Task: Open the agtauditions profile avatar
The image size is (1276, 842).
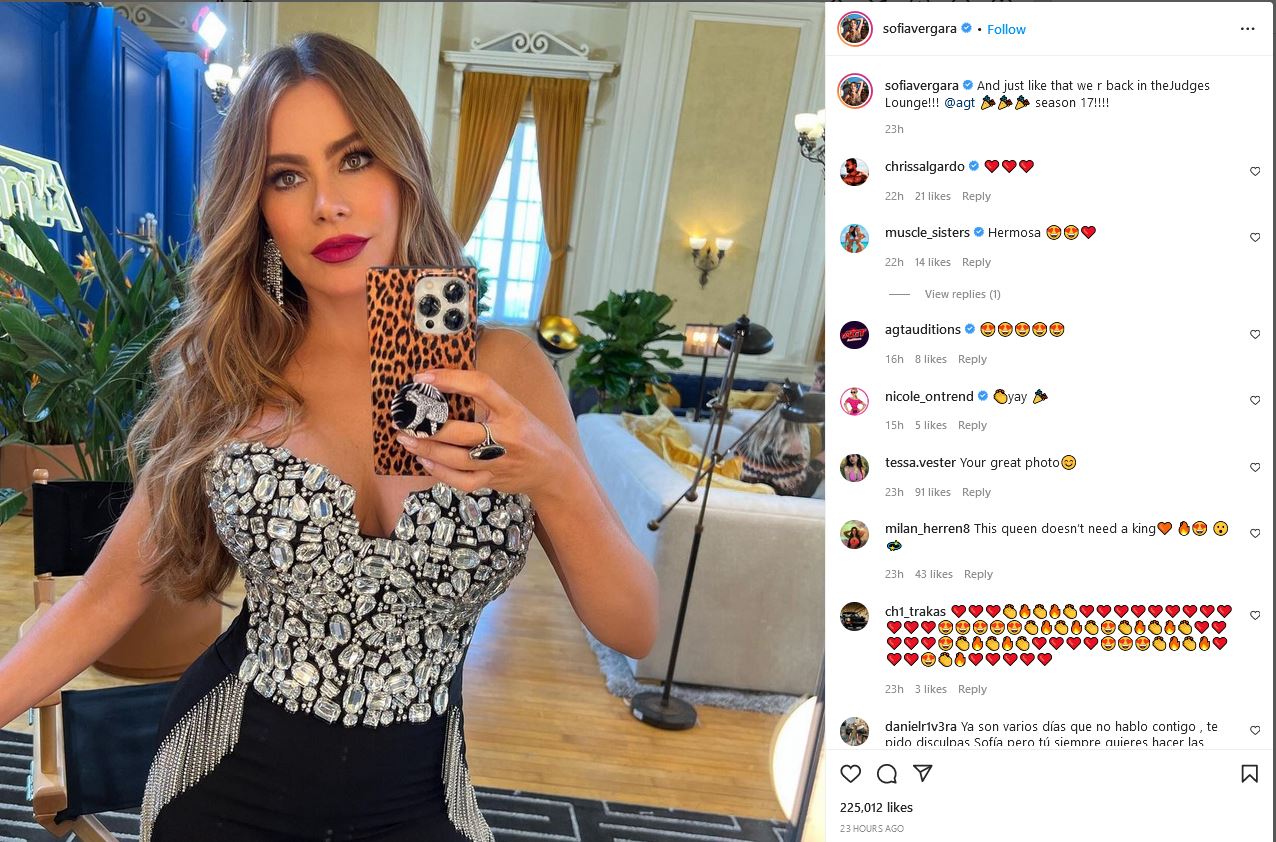Action: pos(854,334)
